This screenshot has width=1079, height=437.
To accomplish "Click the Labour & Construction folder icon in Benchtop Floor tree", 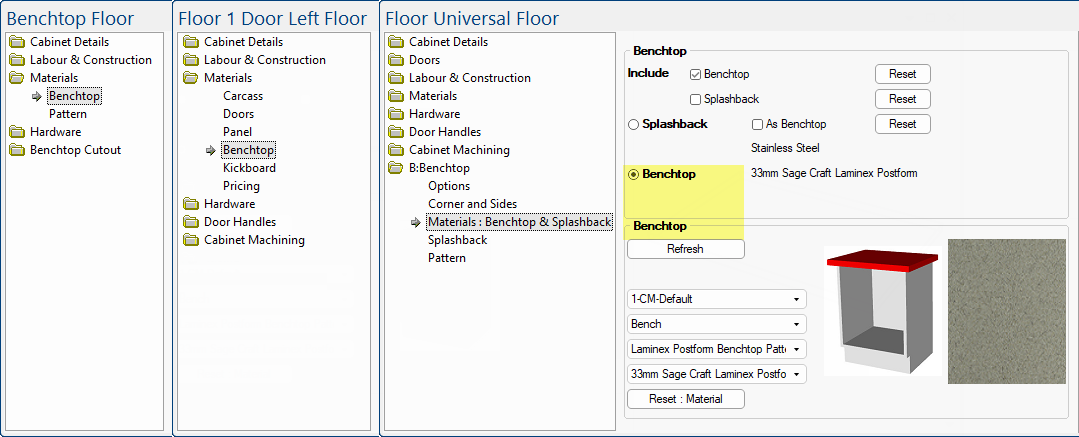I will 17,60.
